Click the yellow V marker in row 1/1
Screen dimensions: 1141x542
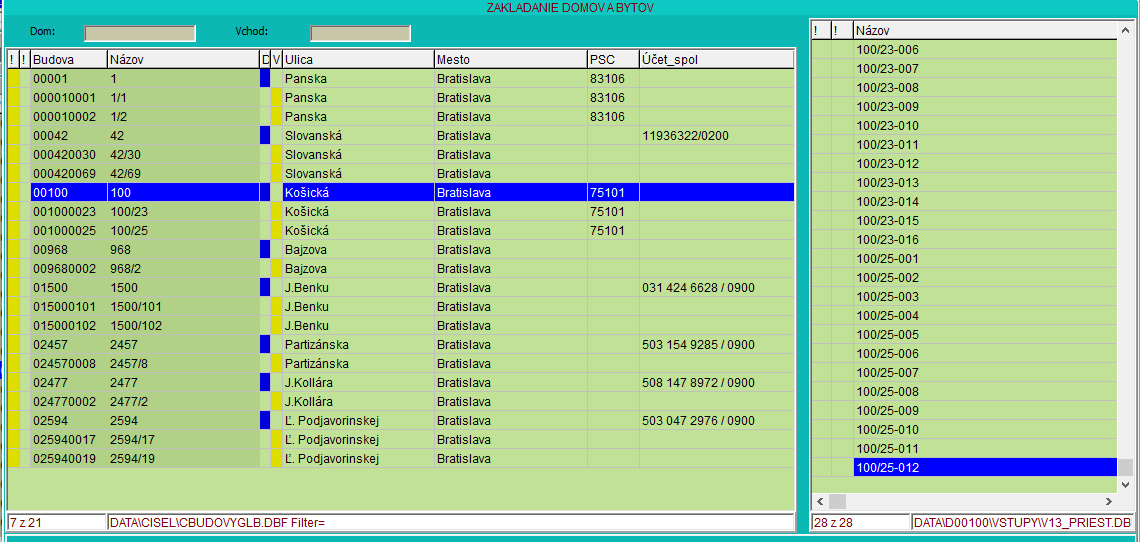(277, 97)
